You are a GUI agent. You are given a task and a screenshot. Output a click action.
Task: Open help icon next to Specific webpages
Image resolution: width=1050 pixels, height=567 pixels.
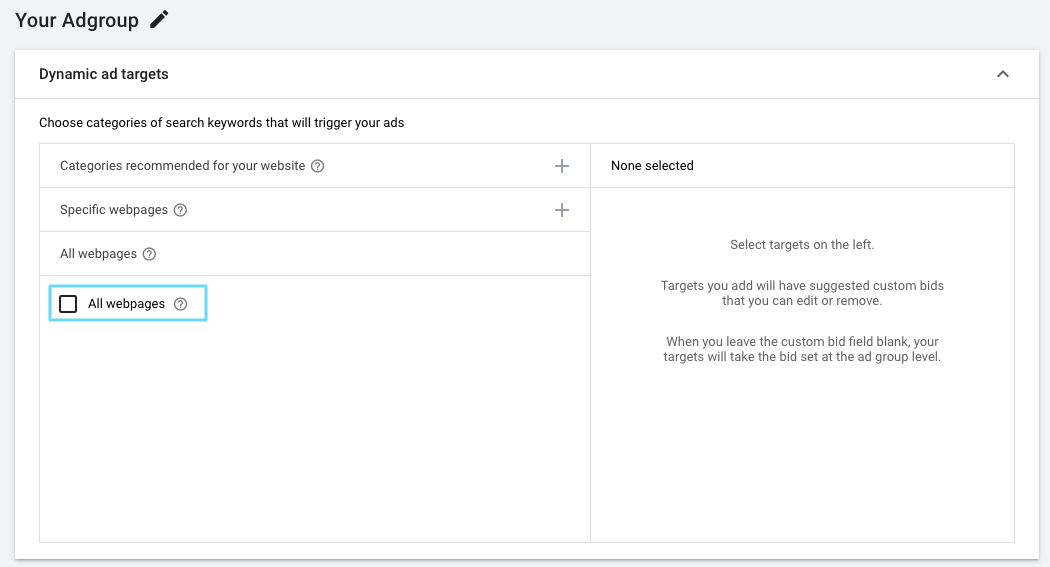(180, 210)
